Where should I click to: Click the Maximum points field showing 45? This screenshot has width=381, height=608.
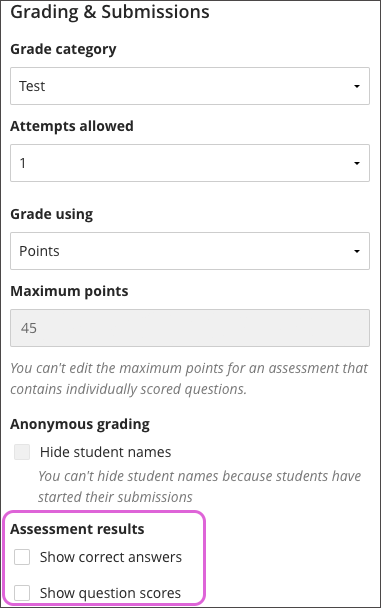pyautogui.click(x=190, y=328)
